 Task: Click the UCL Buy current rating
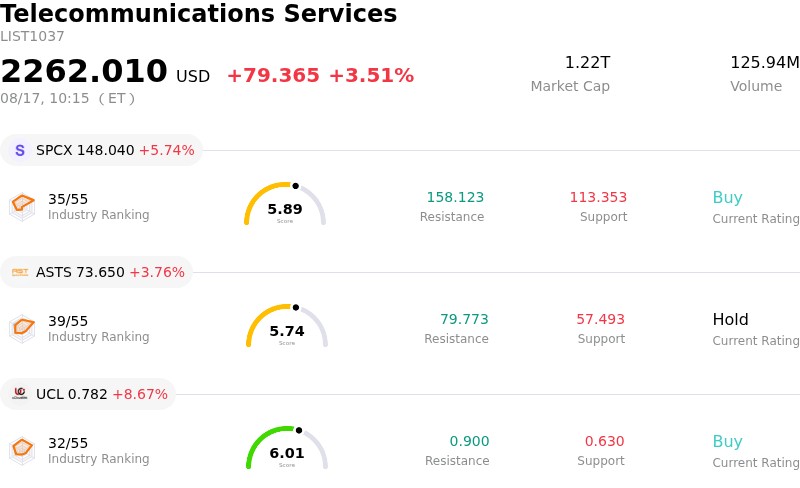click(728, 442)
